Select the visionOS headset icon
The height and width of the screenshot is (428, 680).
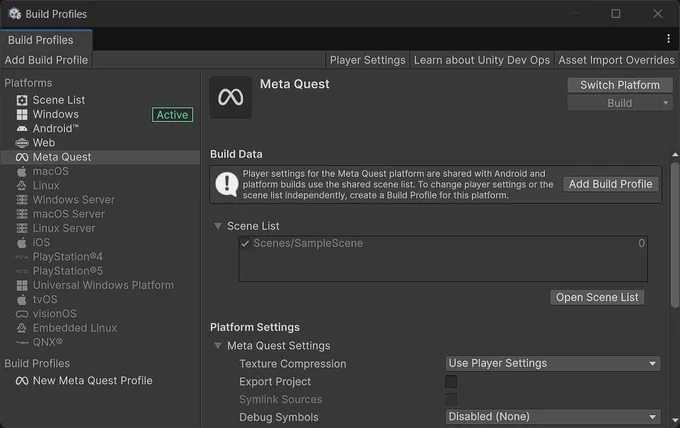[x=22, y=314]
